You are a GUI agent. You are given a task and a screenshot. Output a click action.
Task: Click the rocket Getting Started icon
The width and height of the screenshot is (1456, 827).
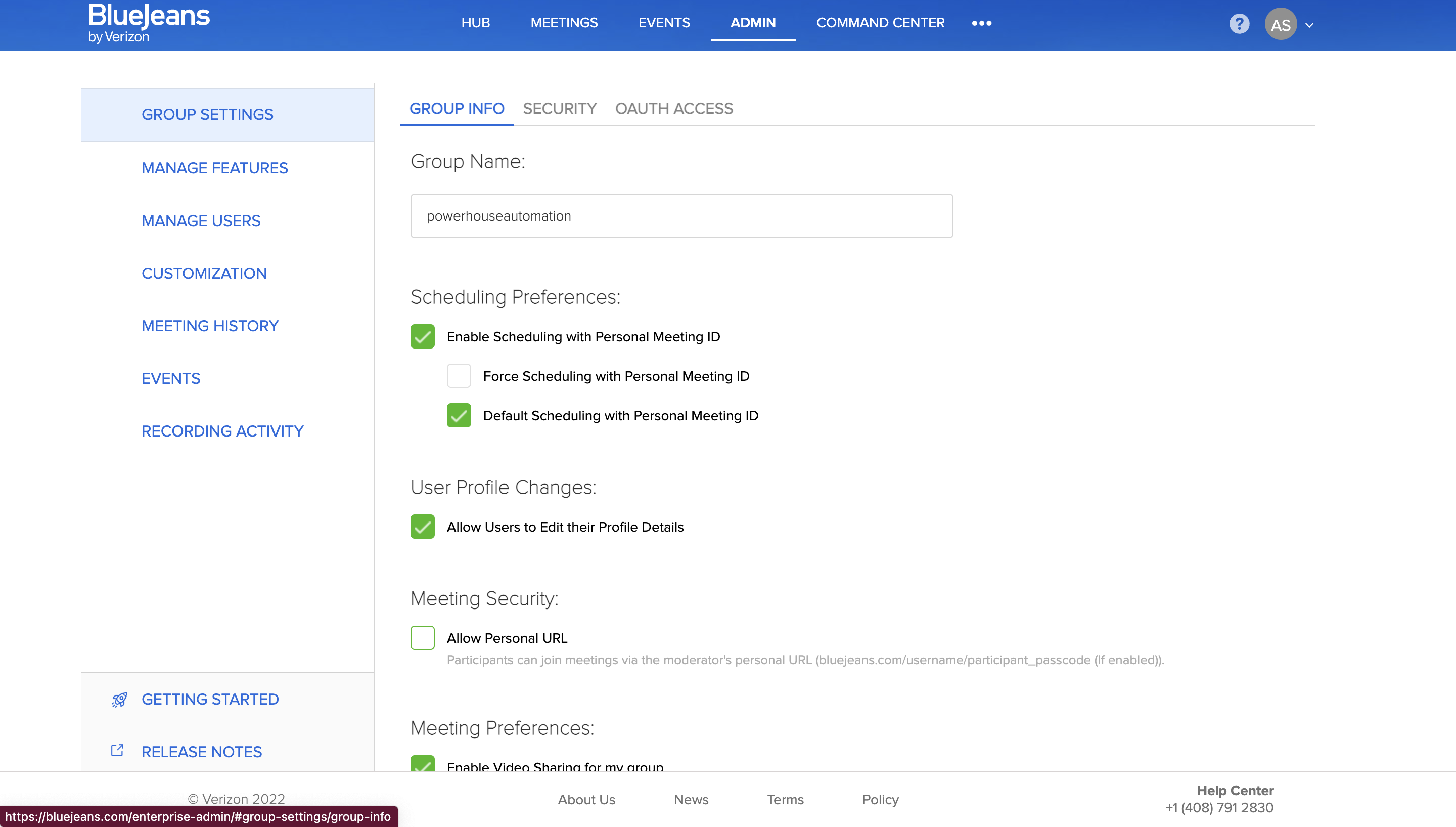point(119,699)
